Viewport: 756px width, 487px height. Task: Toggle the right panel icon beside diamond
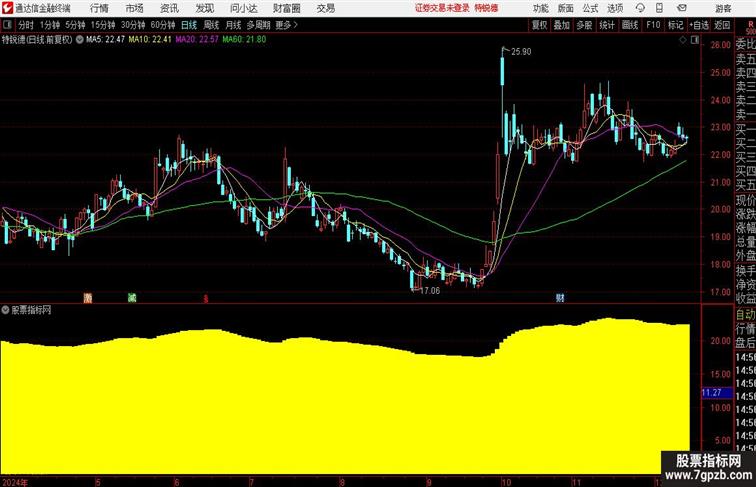[x=695, y=40]
